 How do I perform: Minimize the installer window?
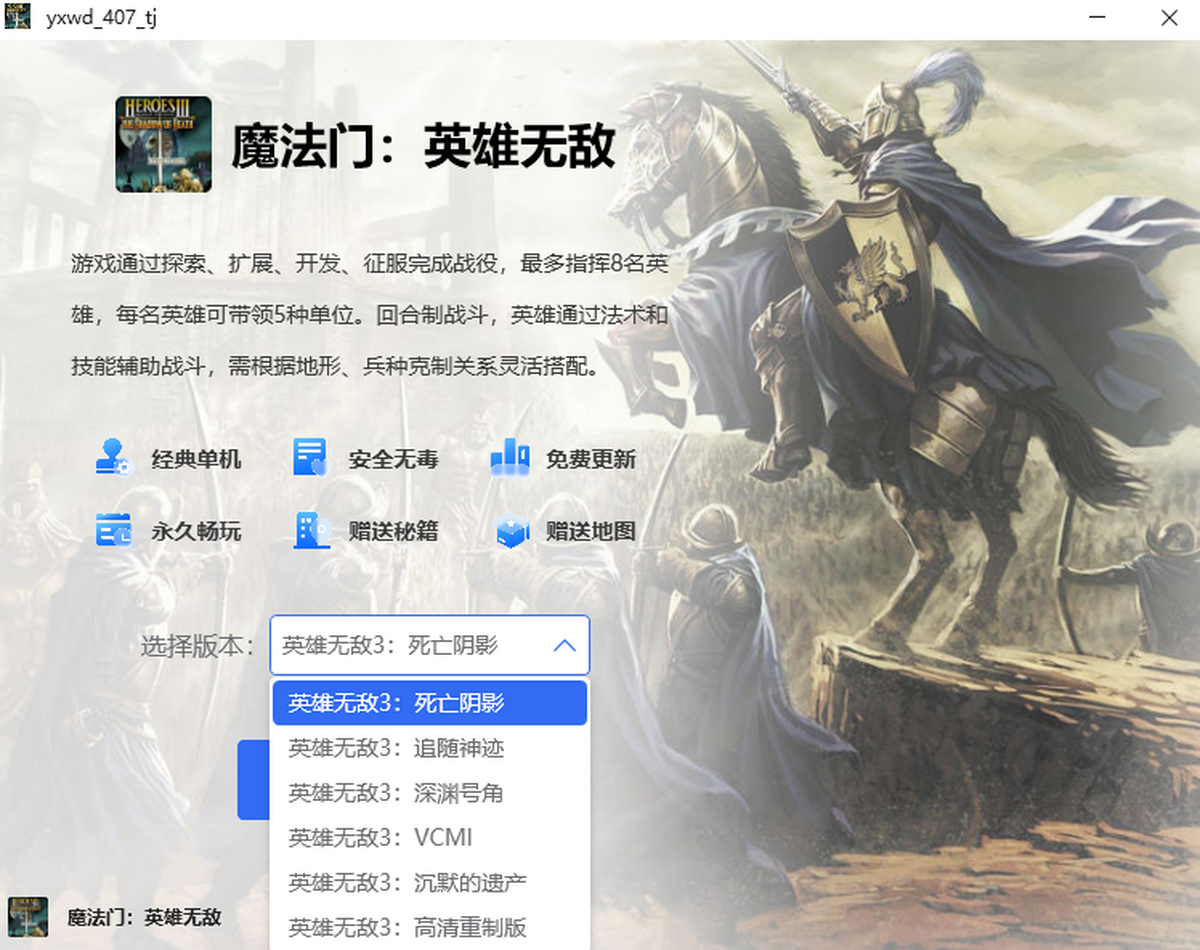tap(1099, 18)
